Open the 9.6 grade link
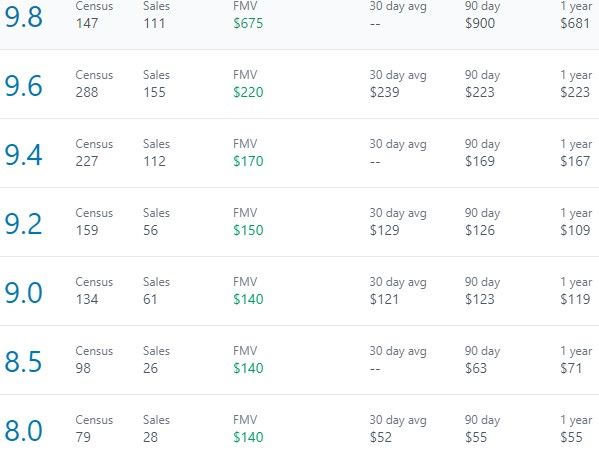This screenshot has width=599, height=457. coord(23,86)
